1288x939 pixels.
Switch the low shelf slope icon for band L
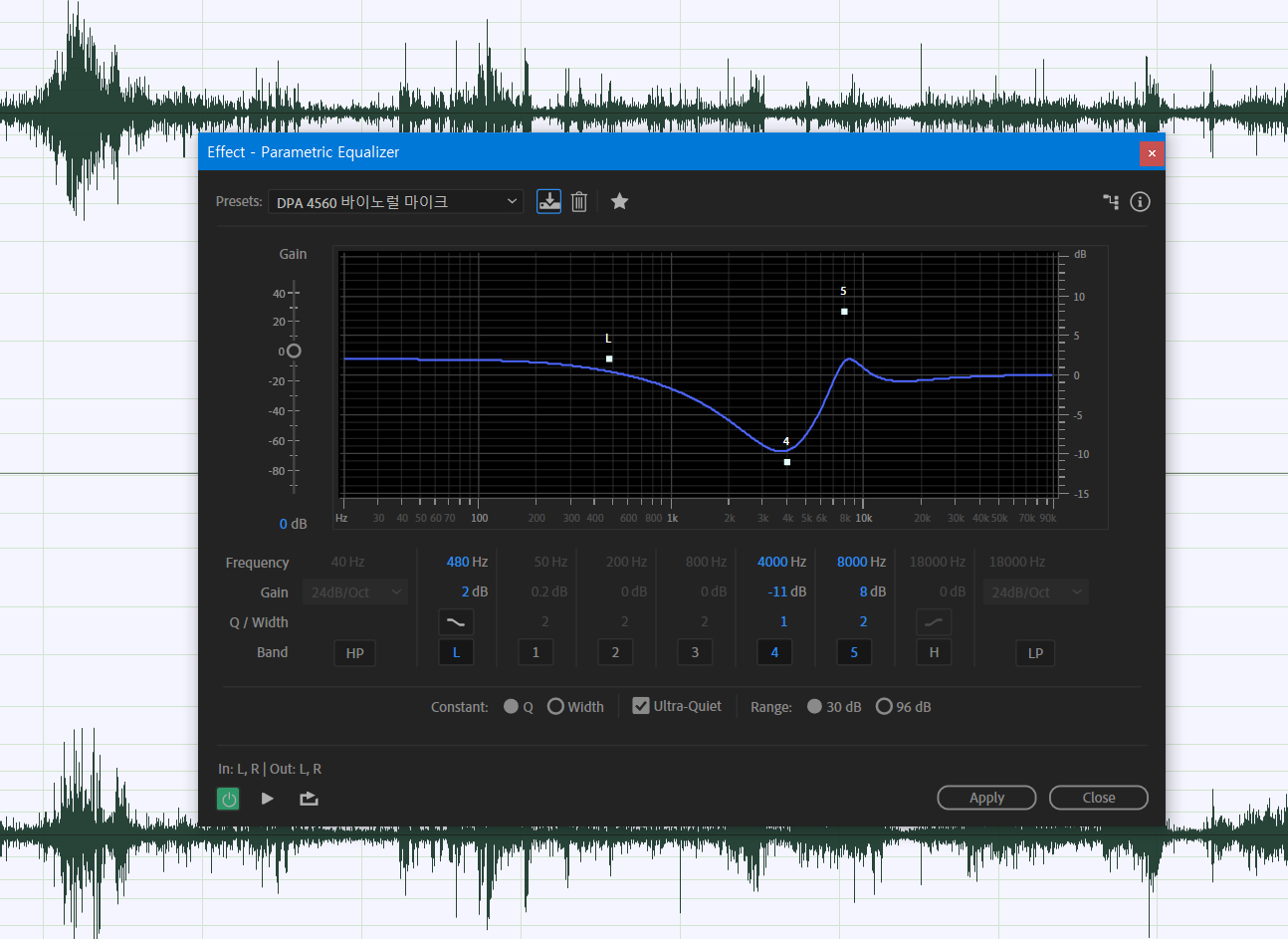pyautogui.click(x=456, y=622)
